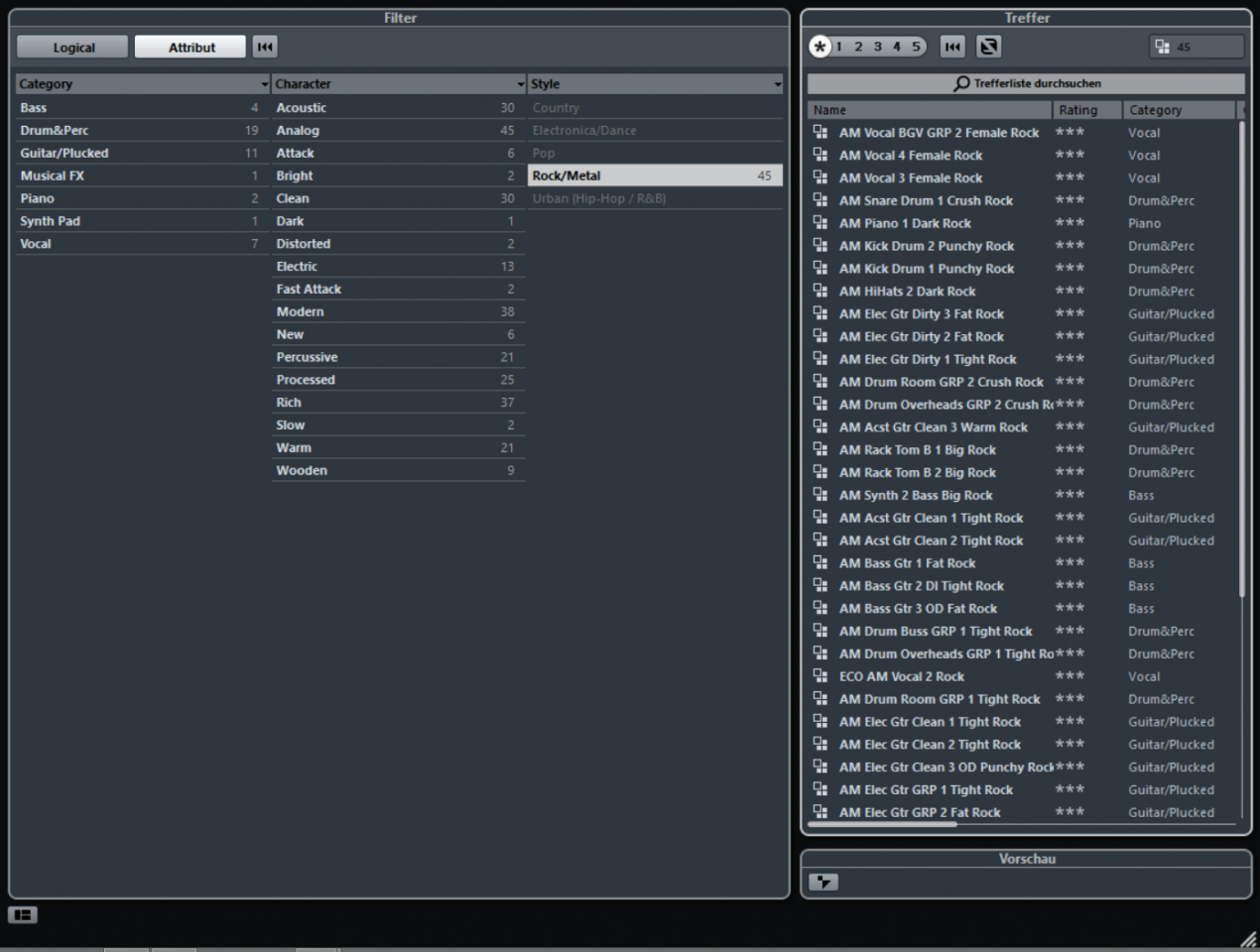
Task: Click the preset icon of AM Synth 2 Bass Big Rock
Action: point(820,495)
